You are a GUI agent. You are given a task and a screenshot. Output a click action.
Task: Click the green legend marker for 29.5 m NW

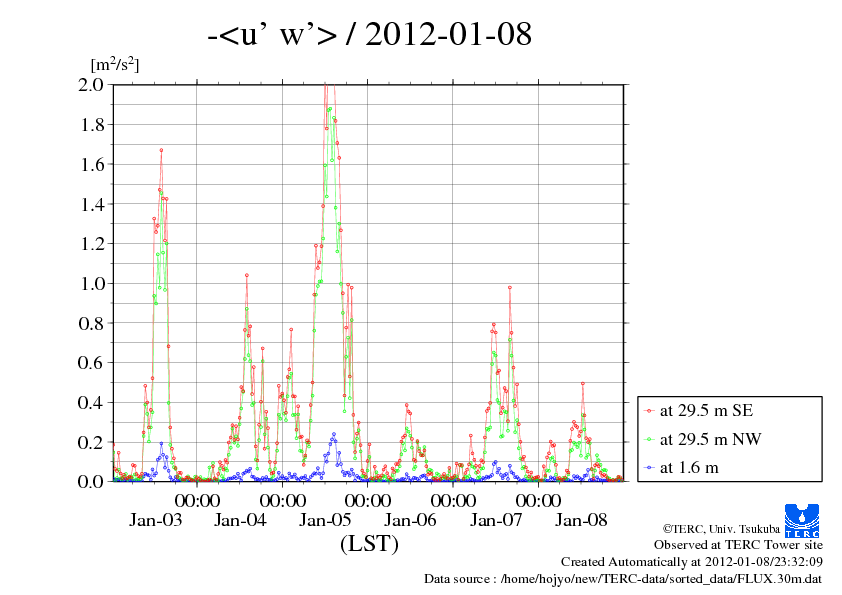tap(650, 440)
